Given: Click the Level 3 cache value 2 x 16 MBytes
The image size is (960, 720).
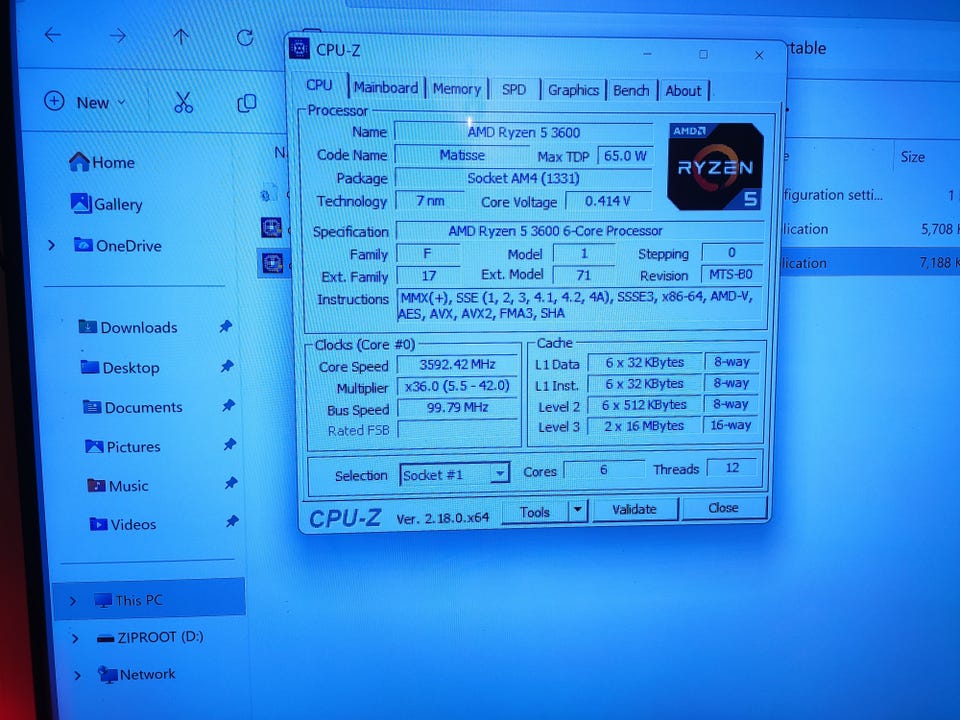Looking at the screenshot, I should point(644,426).
